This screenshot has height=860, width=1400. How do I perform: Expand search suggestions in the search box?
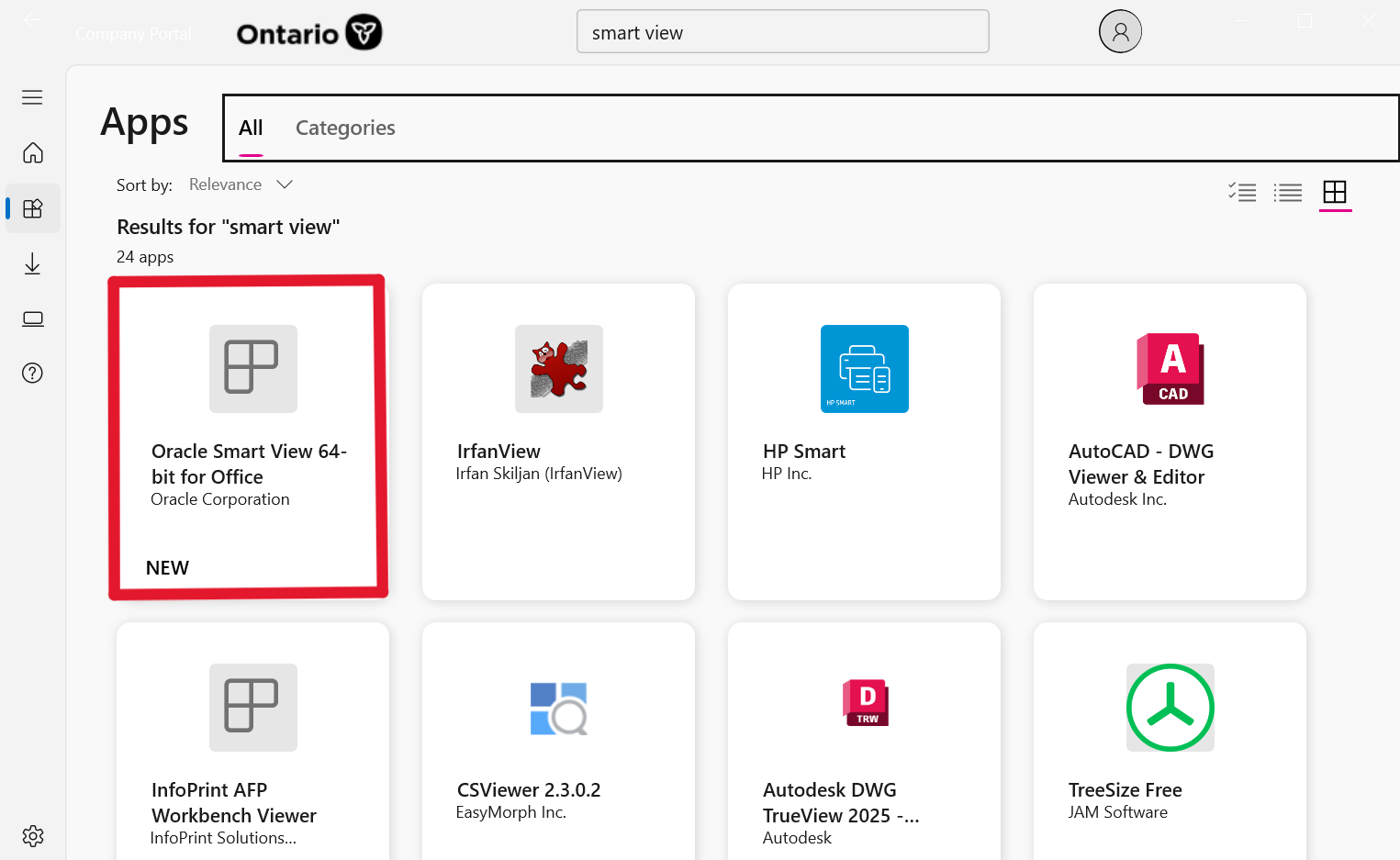pyautogui.click(x=782, y=31)
